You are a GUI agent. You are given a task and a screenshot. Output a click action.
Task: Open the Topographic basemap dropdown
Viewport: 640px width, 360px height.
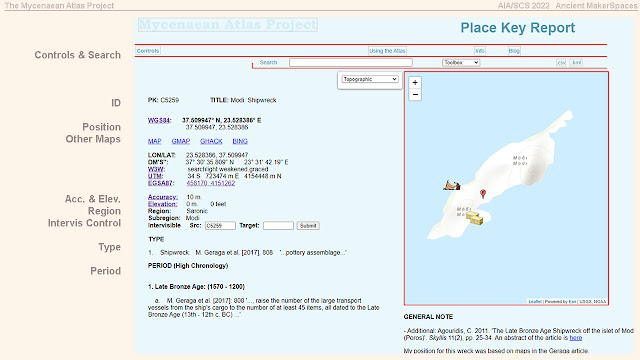370,79
